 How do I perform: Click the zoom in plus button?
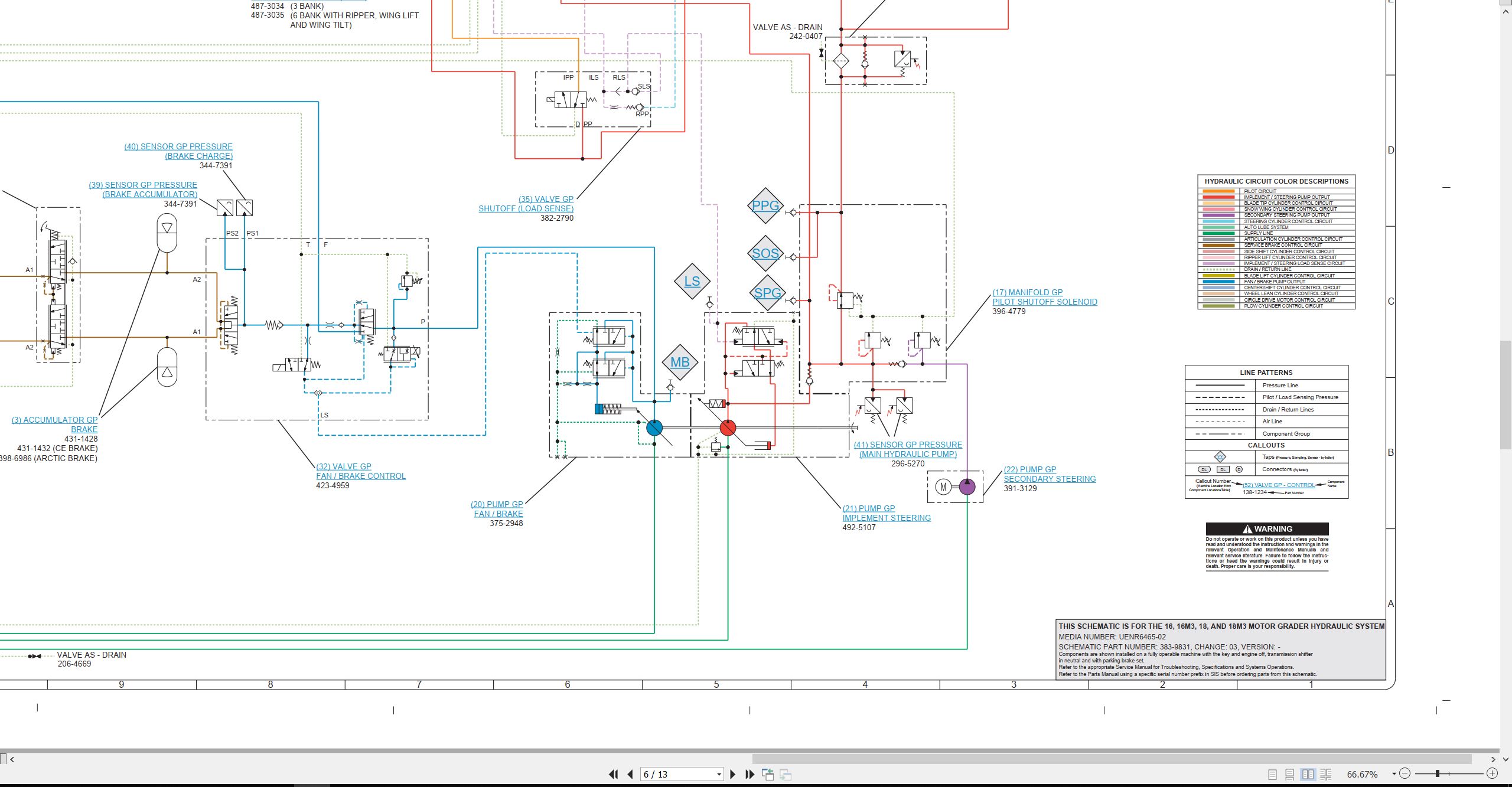click(x=1492, y=773)
